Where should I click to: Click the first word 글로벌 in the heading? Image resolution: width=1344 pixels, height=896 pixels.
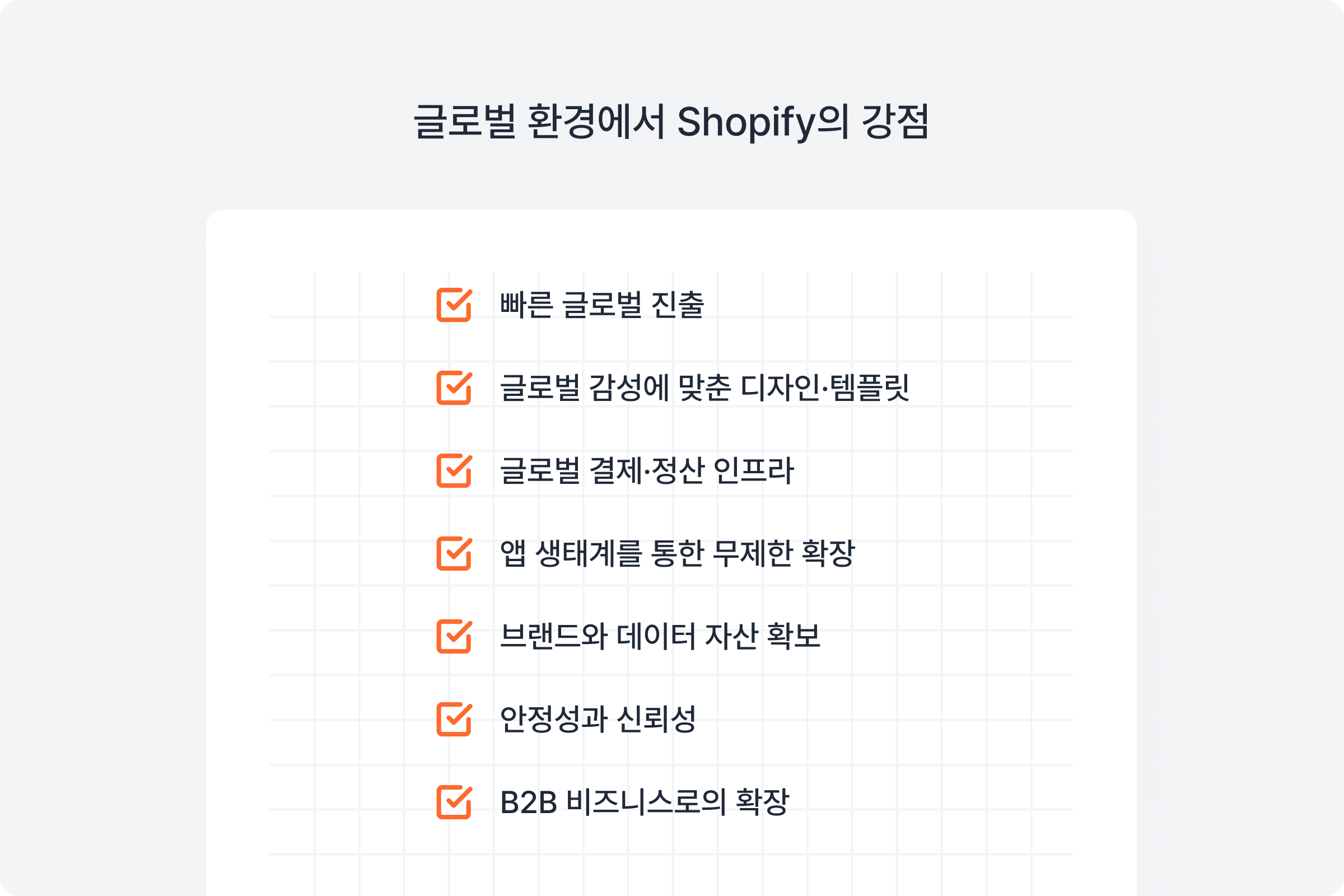pyautogui.click(x=465, y=122)
